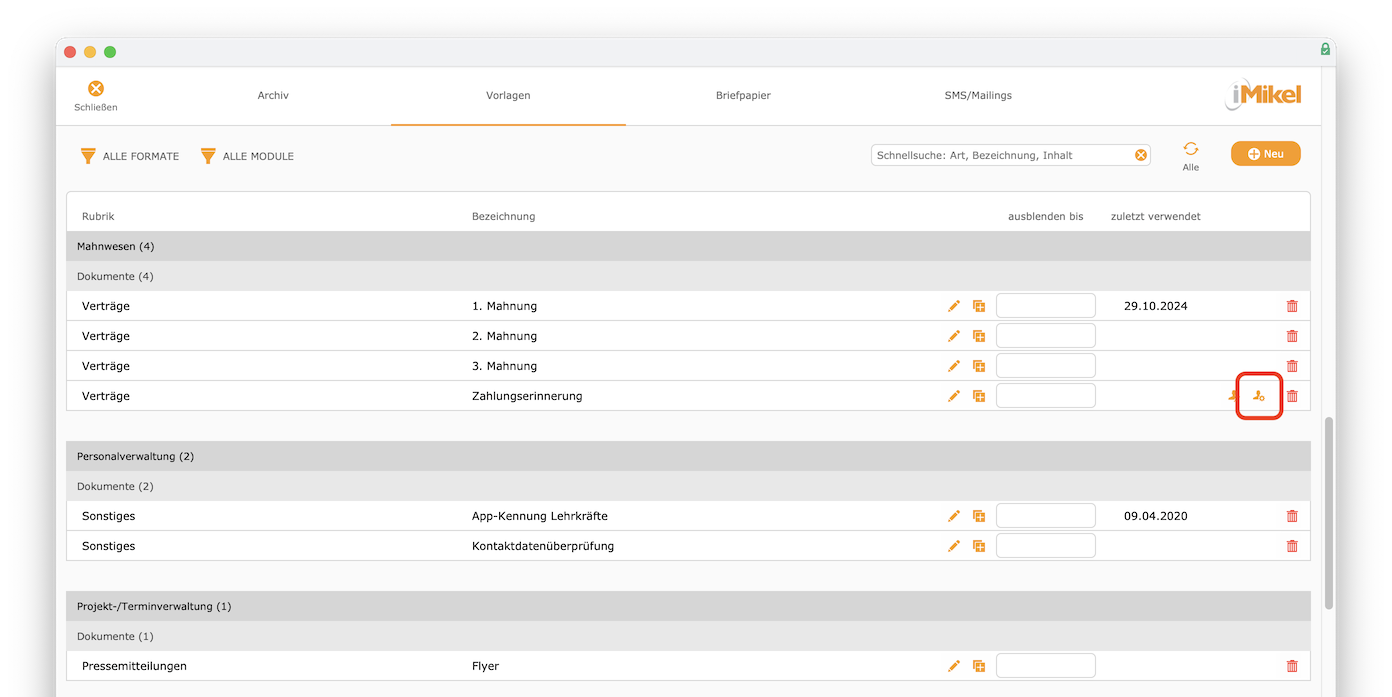This screenshot has width=1392, height=697.
Task: Click the Mahnwesen (4) group header
Action: click(x=688, y=246)
